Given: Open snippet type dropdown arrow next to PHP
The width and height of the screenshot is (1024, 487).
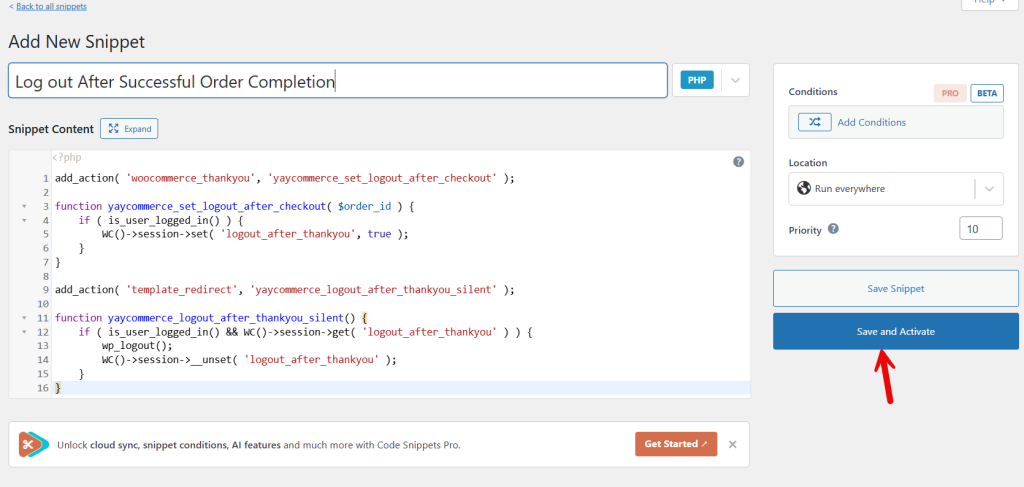Looking at the screenshot, I should (x=735, y=80).
